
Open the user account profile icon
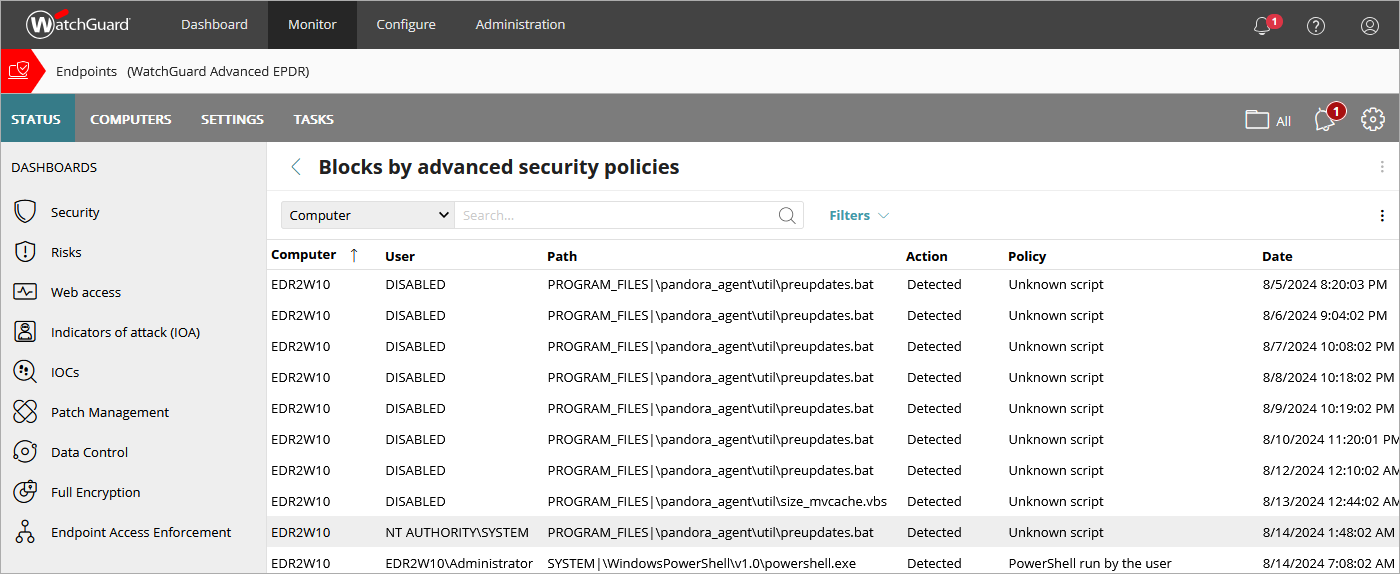[x=1370, y=26]
